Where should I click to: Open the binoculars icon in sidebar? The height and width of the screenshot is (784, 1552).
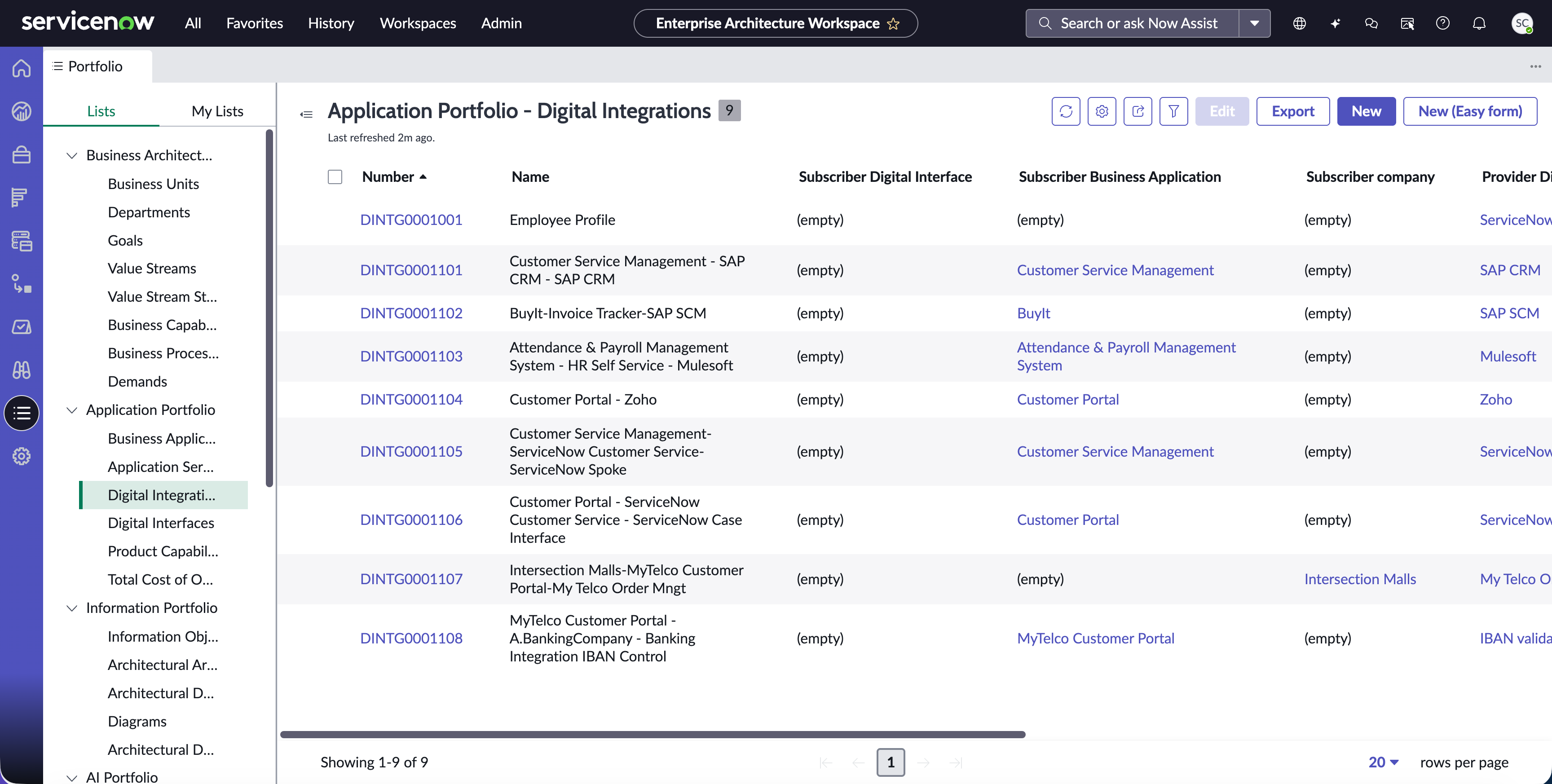pos(22,370)
